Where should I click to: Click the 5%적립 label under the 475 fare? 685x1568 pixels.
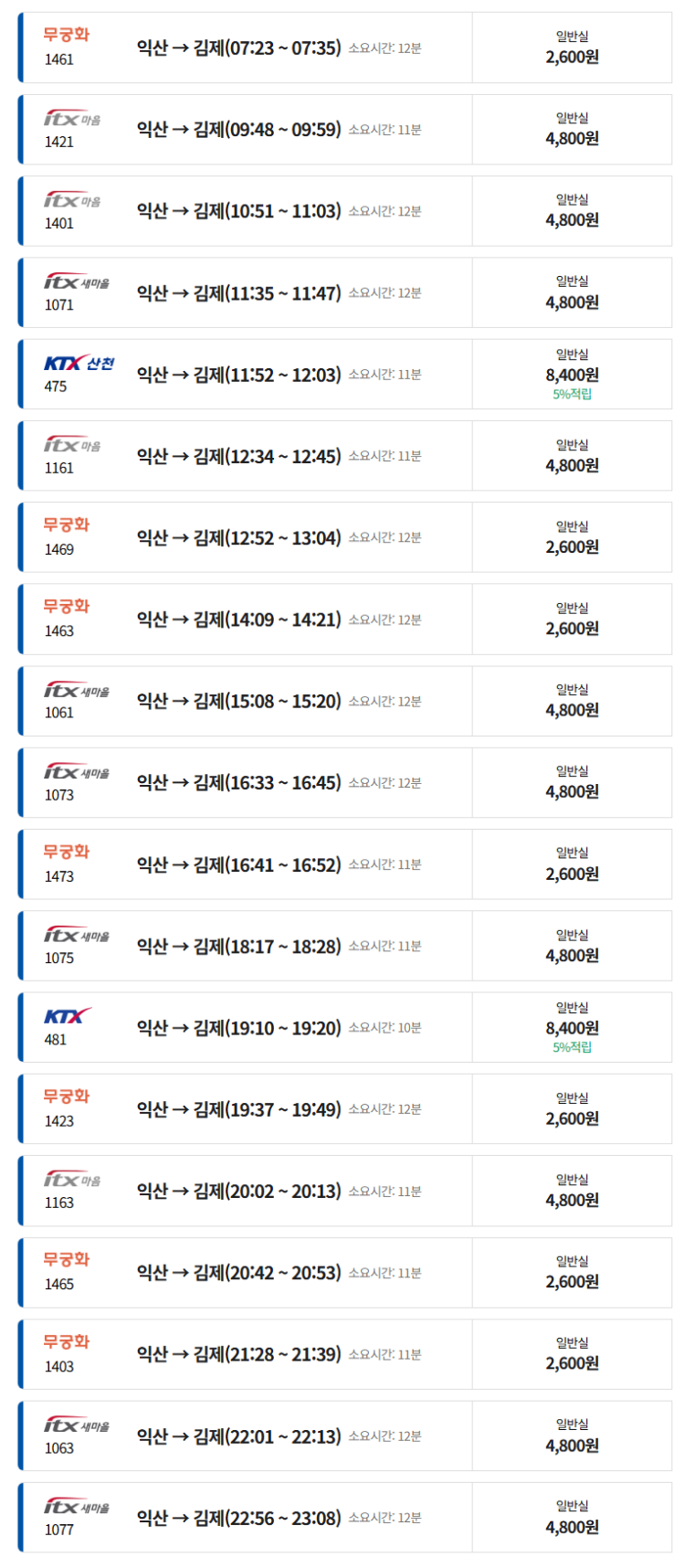572,395
